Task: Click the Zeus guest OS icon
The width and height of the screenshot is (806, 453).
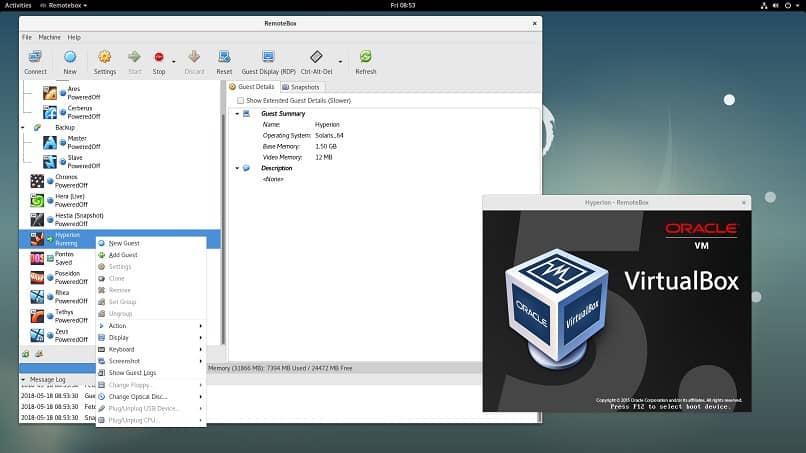Action: point(37,335)
